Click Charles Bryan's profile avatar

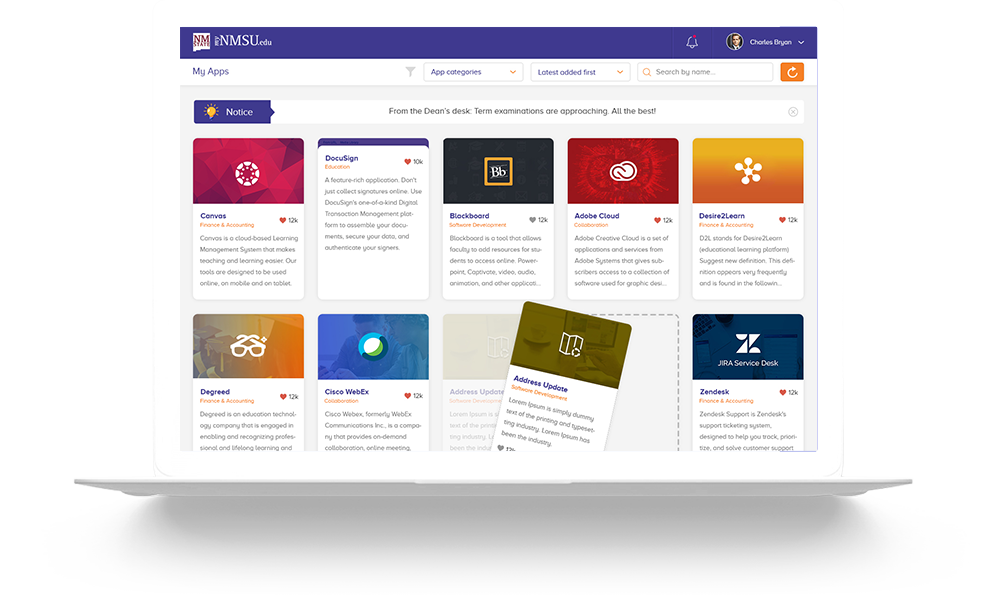734,42
